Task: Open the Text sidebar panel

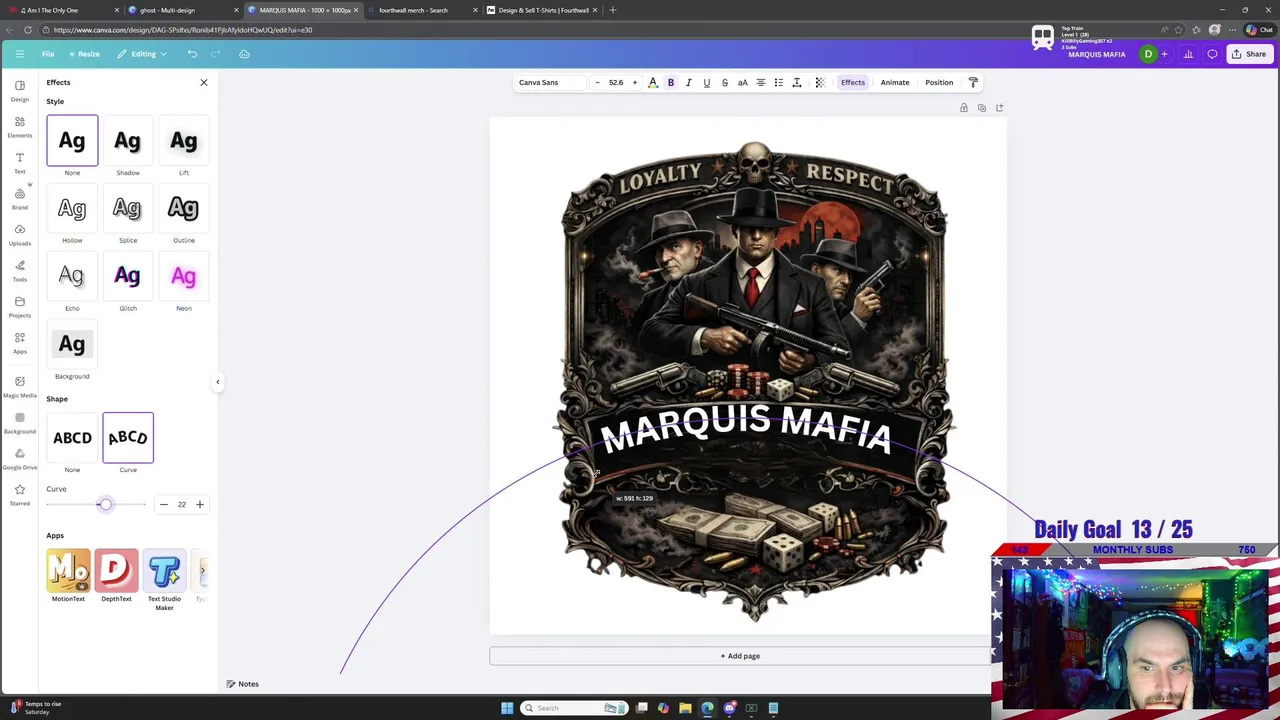Action: 20,162
